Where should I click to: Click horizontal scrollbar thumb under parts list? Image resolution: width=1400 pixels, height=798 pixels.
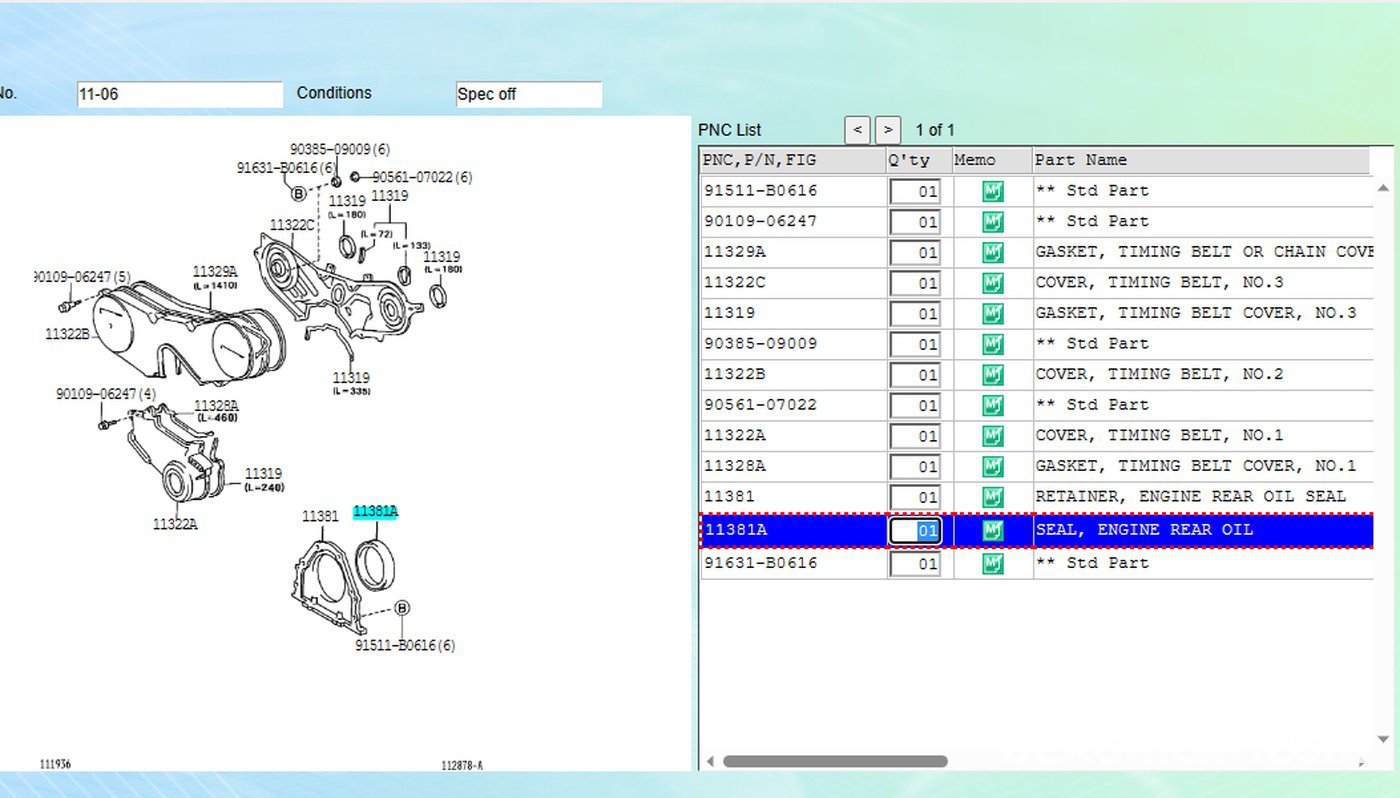(x=835, y=762)
